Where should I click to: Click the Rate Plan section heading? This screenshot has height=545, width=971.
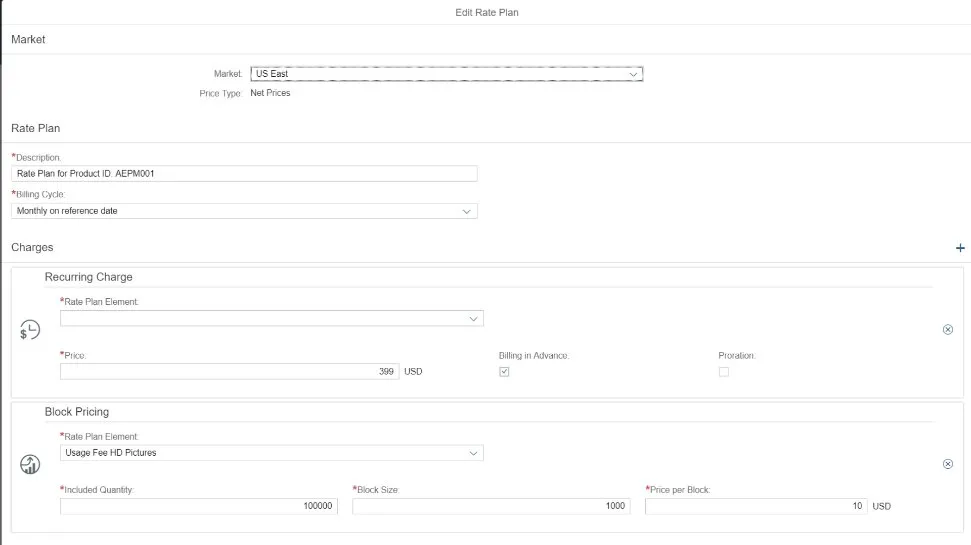click(36, 128)
